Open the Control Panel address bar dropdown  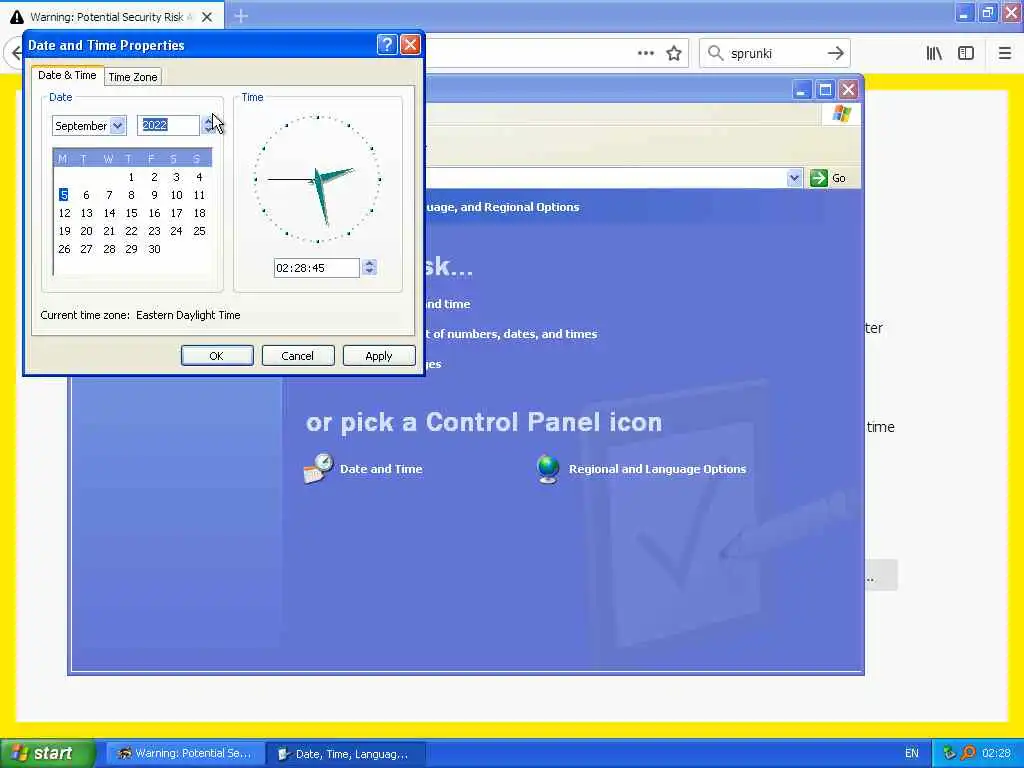point(794,178)
